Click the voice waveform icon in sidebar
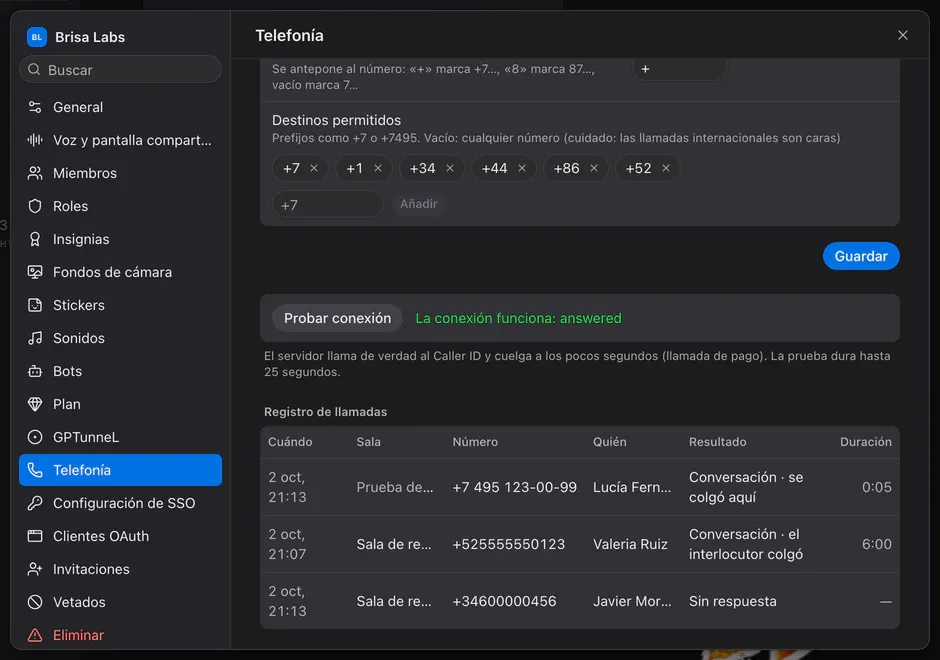This screenshot has height=660, width=940. point(35,140)
